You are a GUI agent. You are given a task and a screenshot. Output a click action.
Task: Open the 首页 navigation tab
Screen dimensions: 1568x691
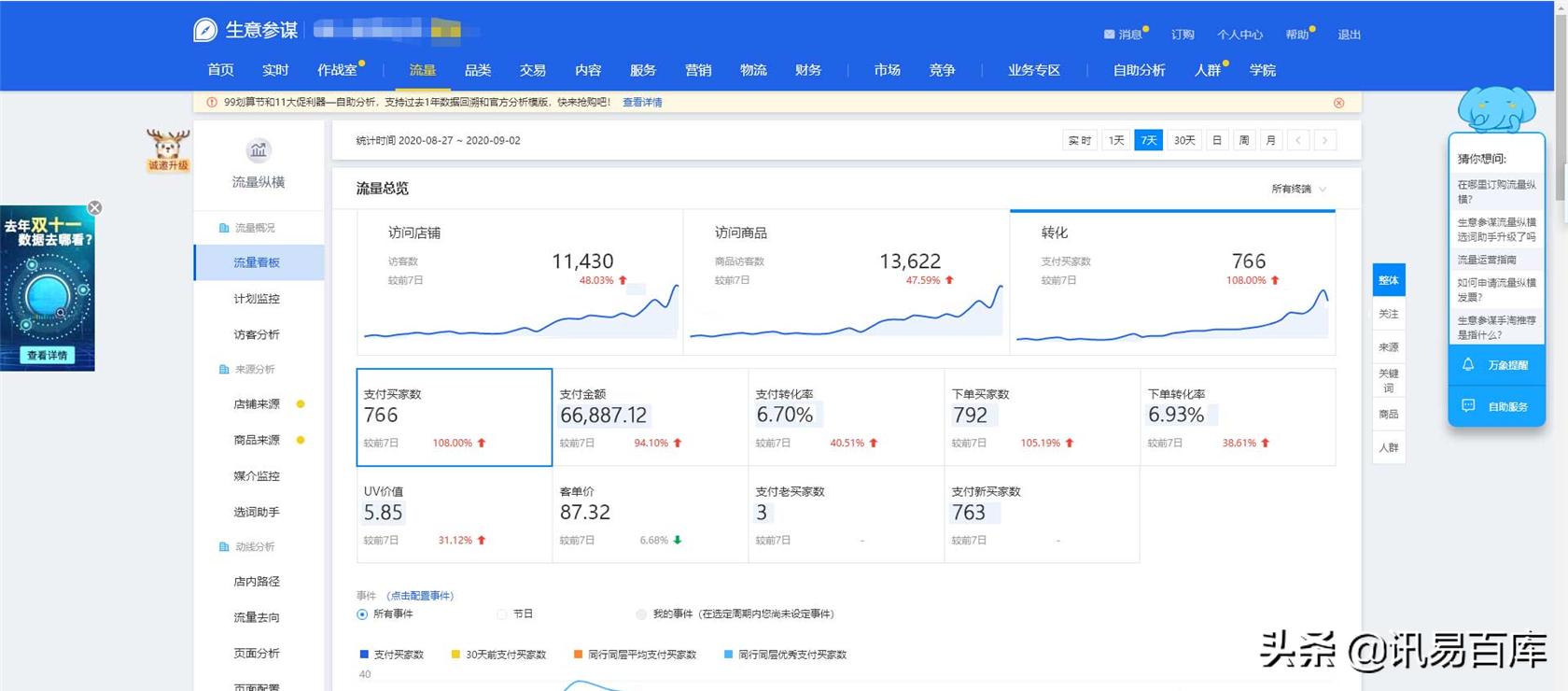click(x=220, y=70)
